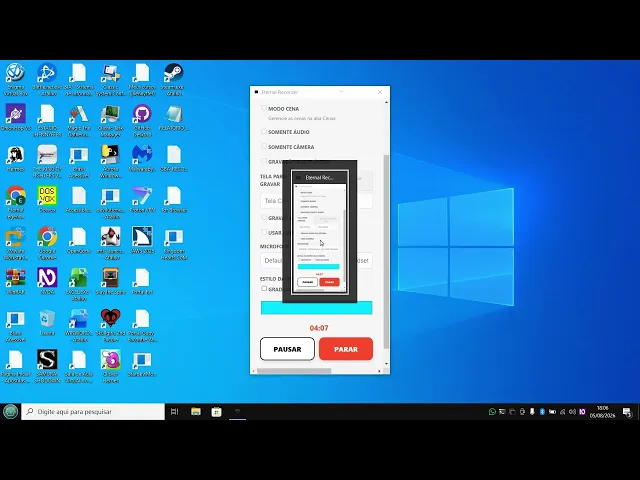The height and width of the screenshot is (480, 640).
Task: Toggle the USAR checkbox in Eternal Recorder
Action: 264,232
